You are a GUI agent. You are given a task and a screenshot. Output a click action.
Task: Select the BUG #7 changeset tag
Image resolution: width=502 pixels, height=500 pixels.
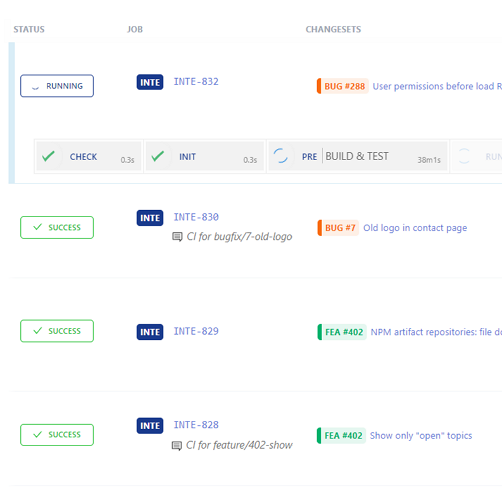click(x=338, y=228)
